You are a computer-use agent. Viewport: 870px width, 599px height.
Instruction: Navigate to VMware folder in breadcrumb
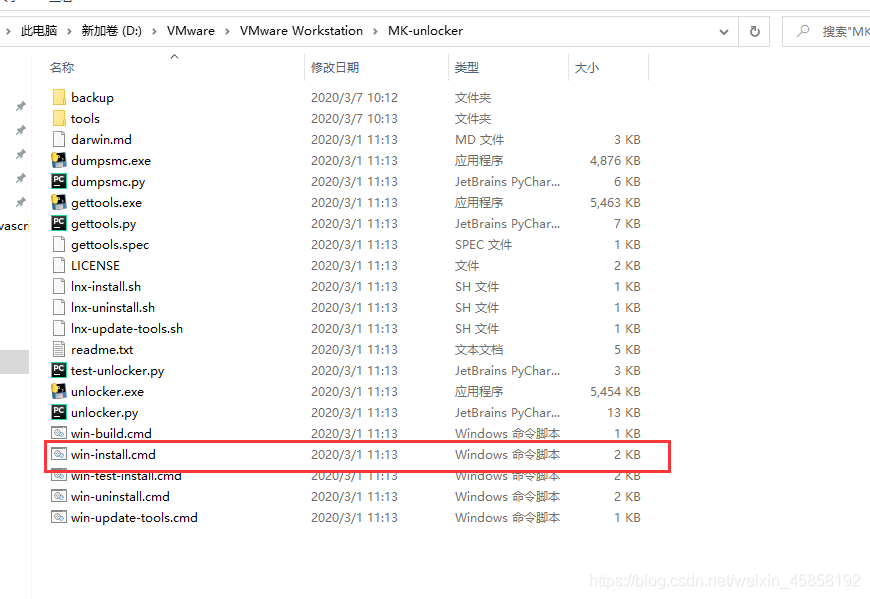click(191, 31)
